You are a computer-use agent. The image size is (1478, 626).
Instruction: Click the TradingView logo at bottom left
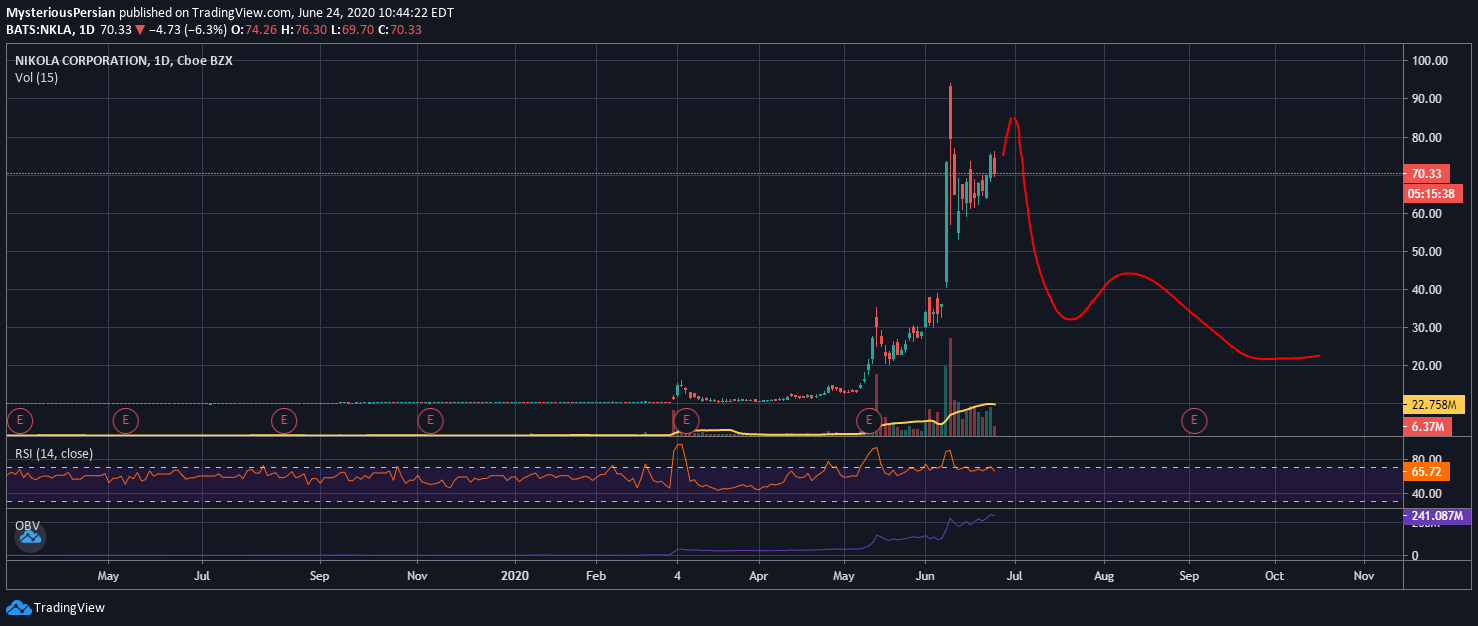pos(55,607)
